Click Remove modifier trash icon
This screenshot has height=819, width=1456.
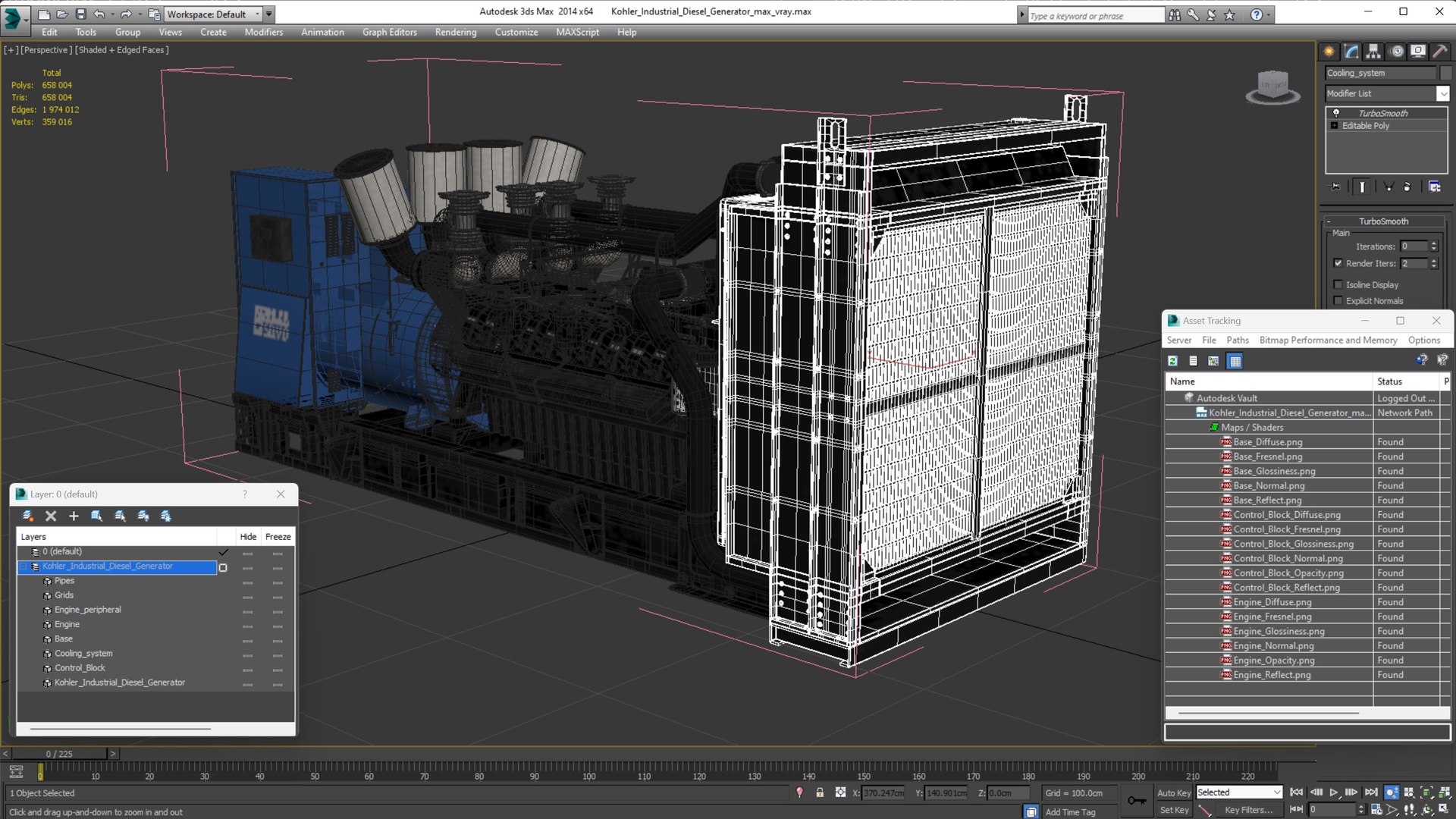pyautogui.click(x=1407, y=187)
